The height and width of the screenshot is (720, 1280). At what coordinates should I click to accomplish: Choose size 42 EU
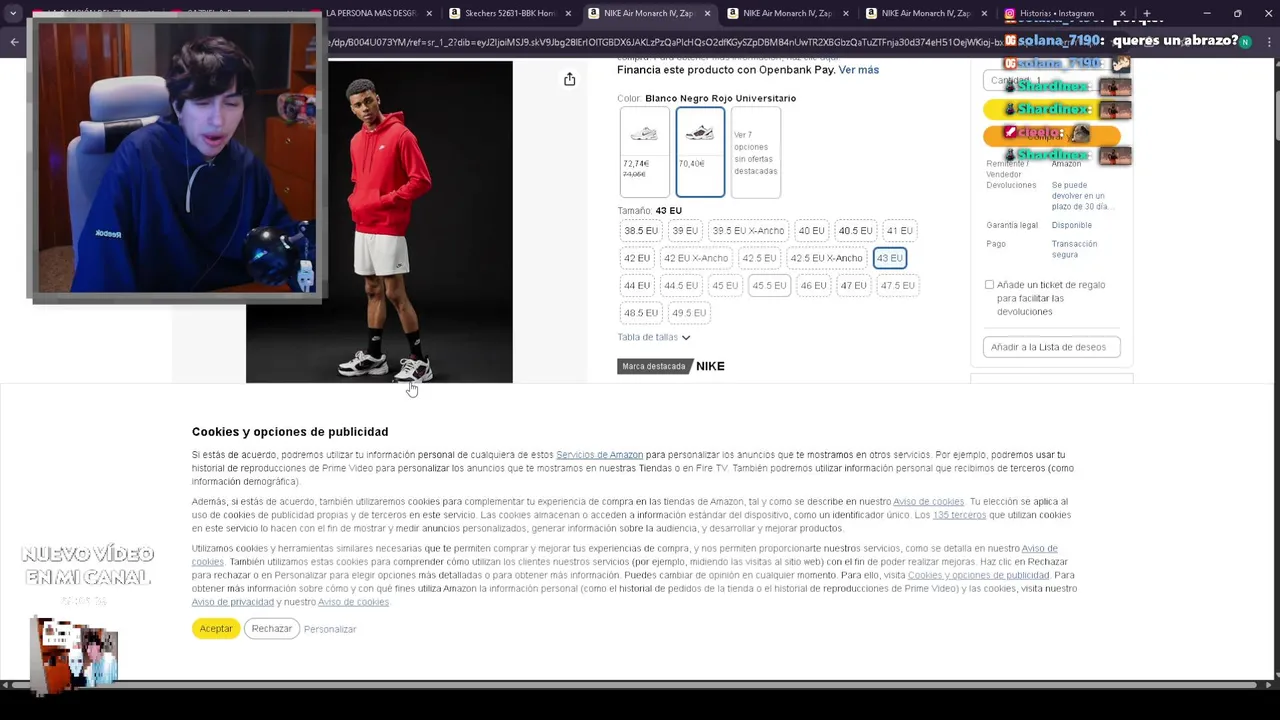637,258
